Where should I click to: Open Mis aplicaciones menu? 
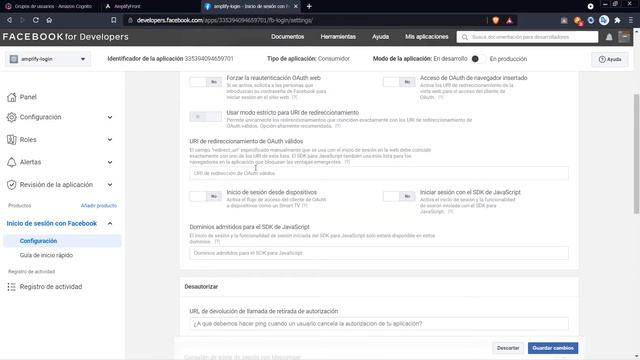click(x=427, y=37)
